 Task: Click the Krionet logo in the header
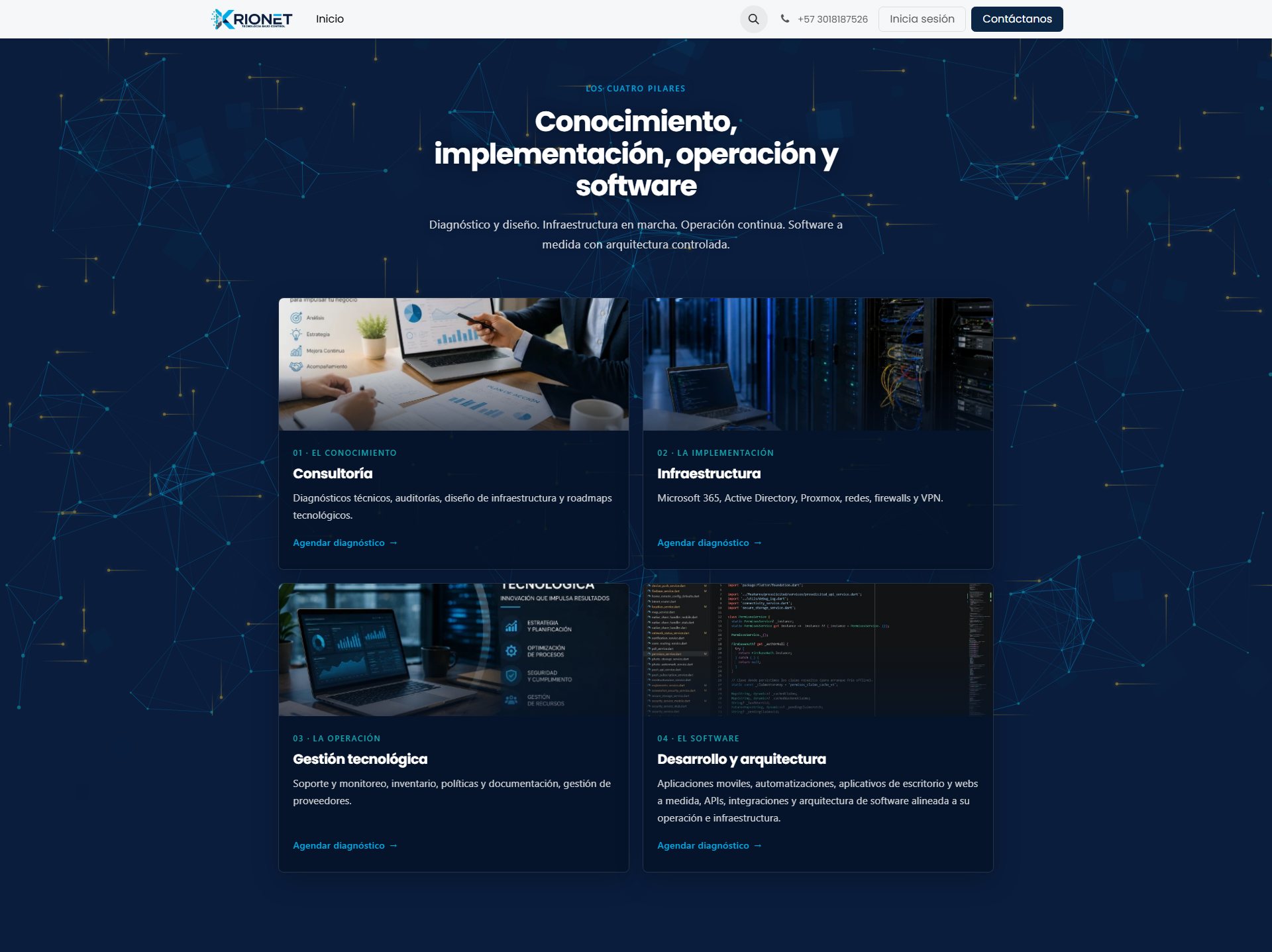click(x=252, y=19)
